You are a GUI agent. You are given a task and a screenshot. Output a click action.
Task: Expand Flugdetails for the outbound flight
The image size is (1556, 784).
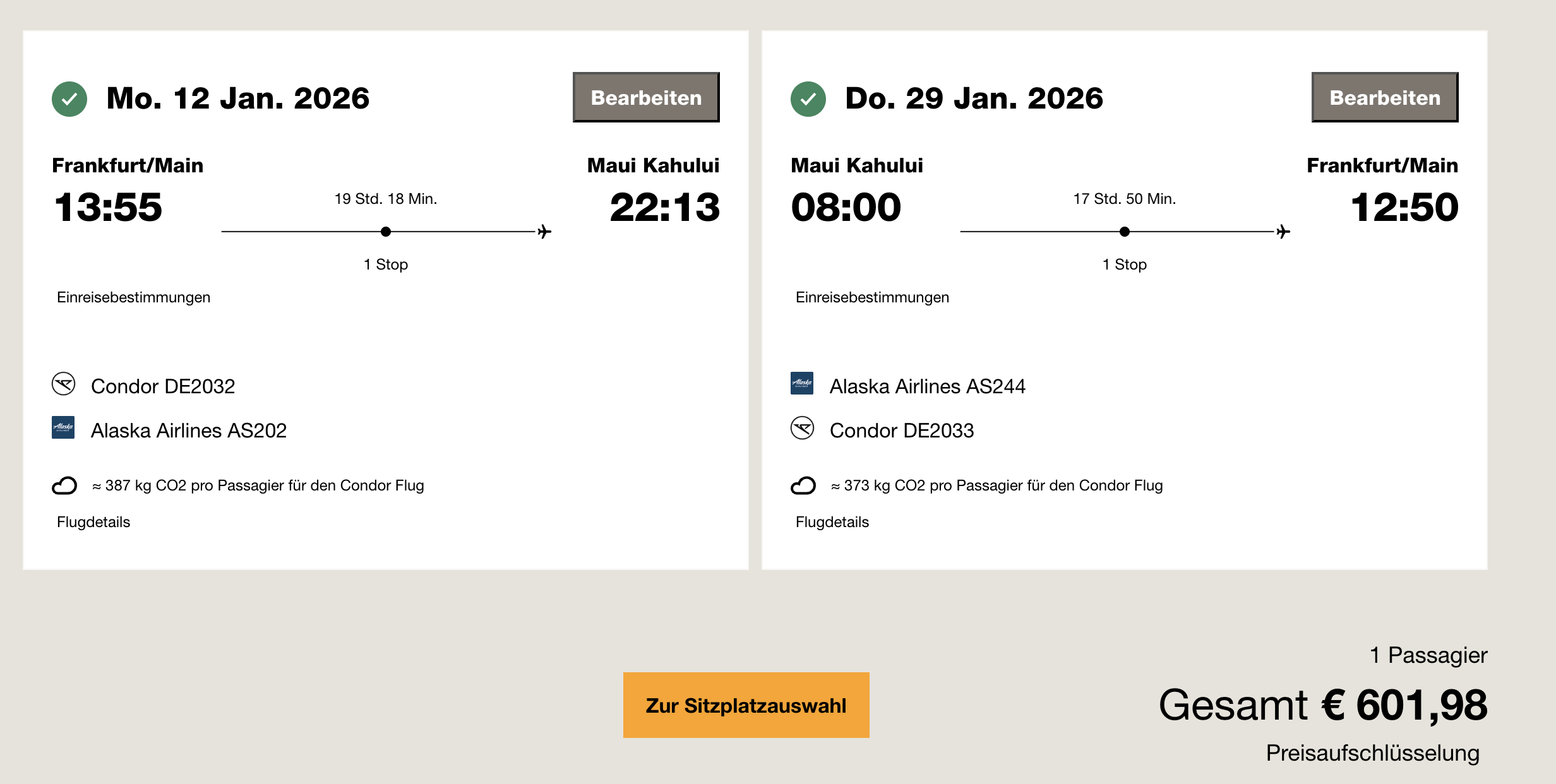pyautogui.click(x=93, y=522)
